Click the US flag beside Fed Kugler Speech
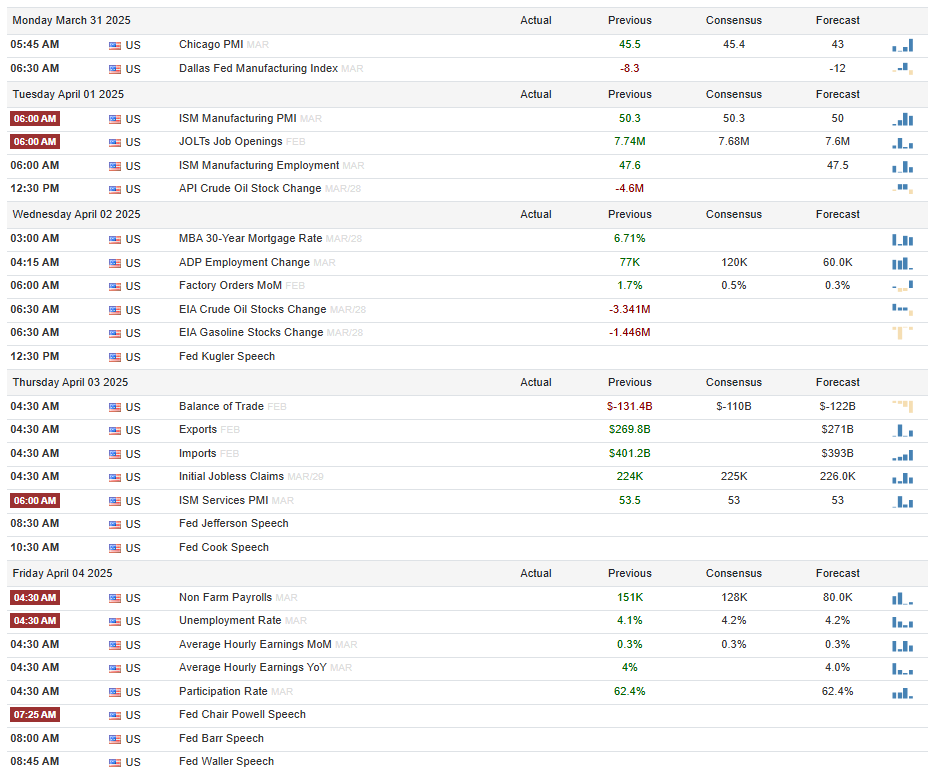Viewport: 928px width, 767px height. (x=115, y=357)
